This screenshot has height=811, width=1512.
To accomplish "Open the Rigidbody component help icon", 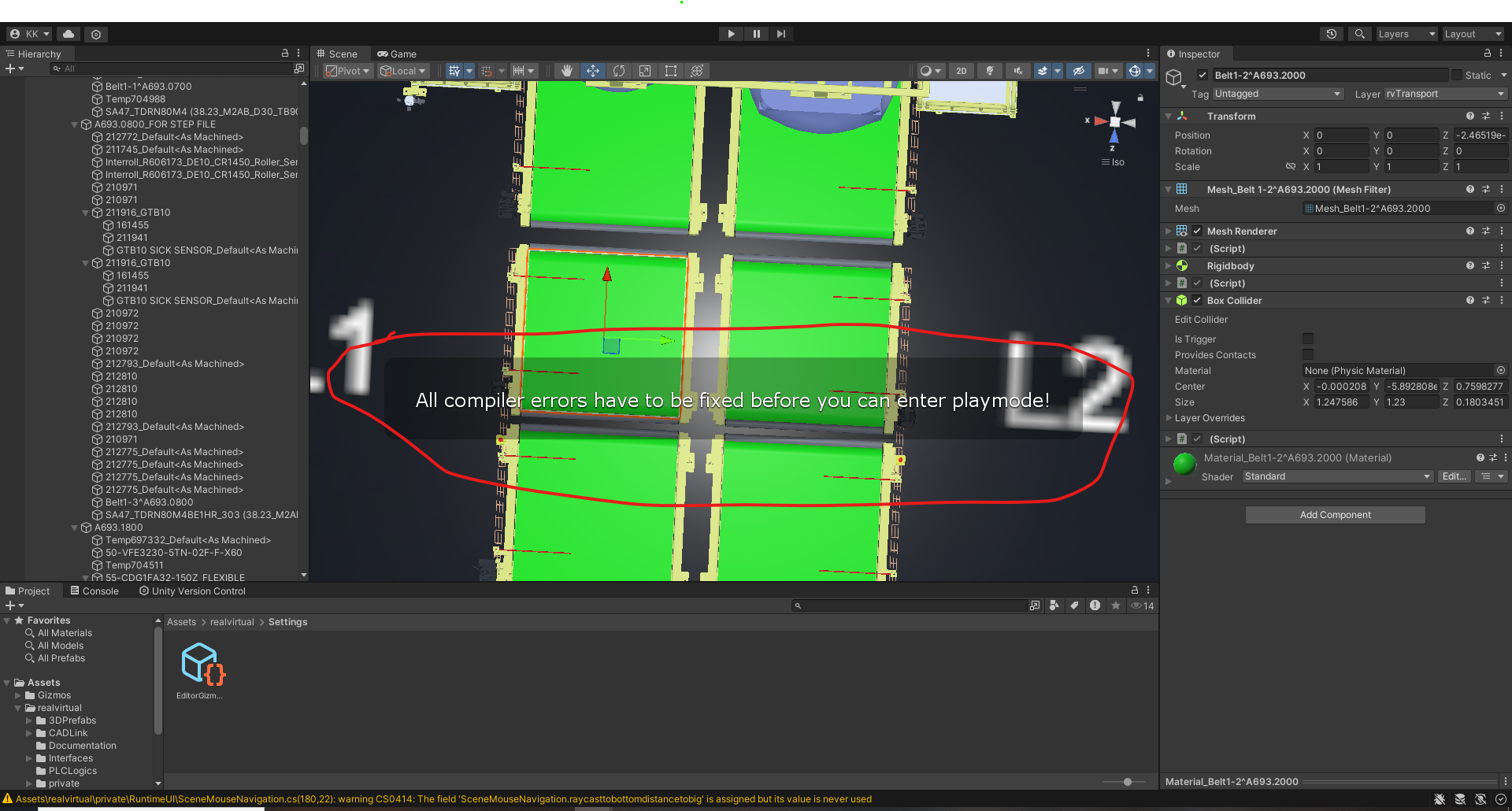I will [x=1469, y=265].
